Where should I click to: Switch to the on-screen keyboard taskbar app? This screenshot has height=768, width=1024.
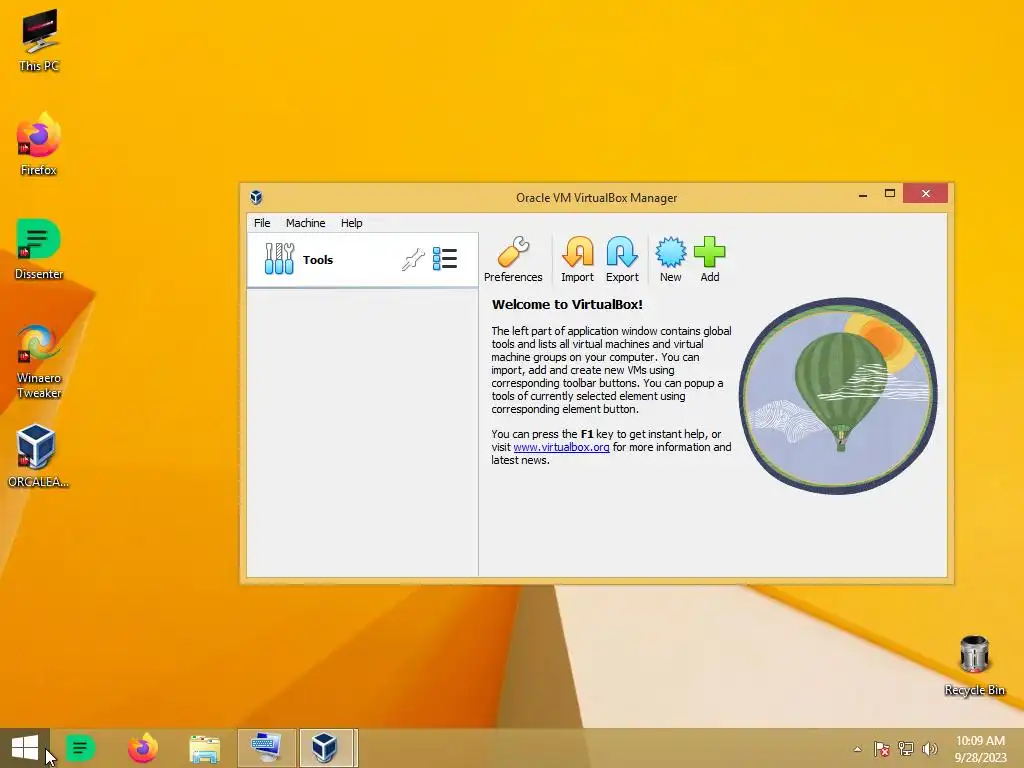tap(266, 748)
